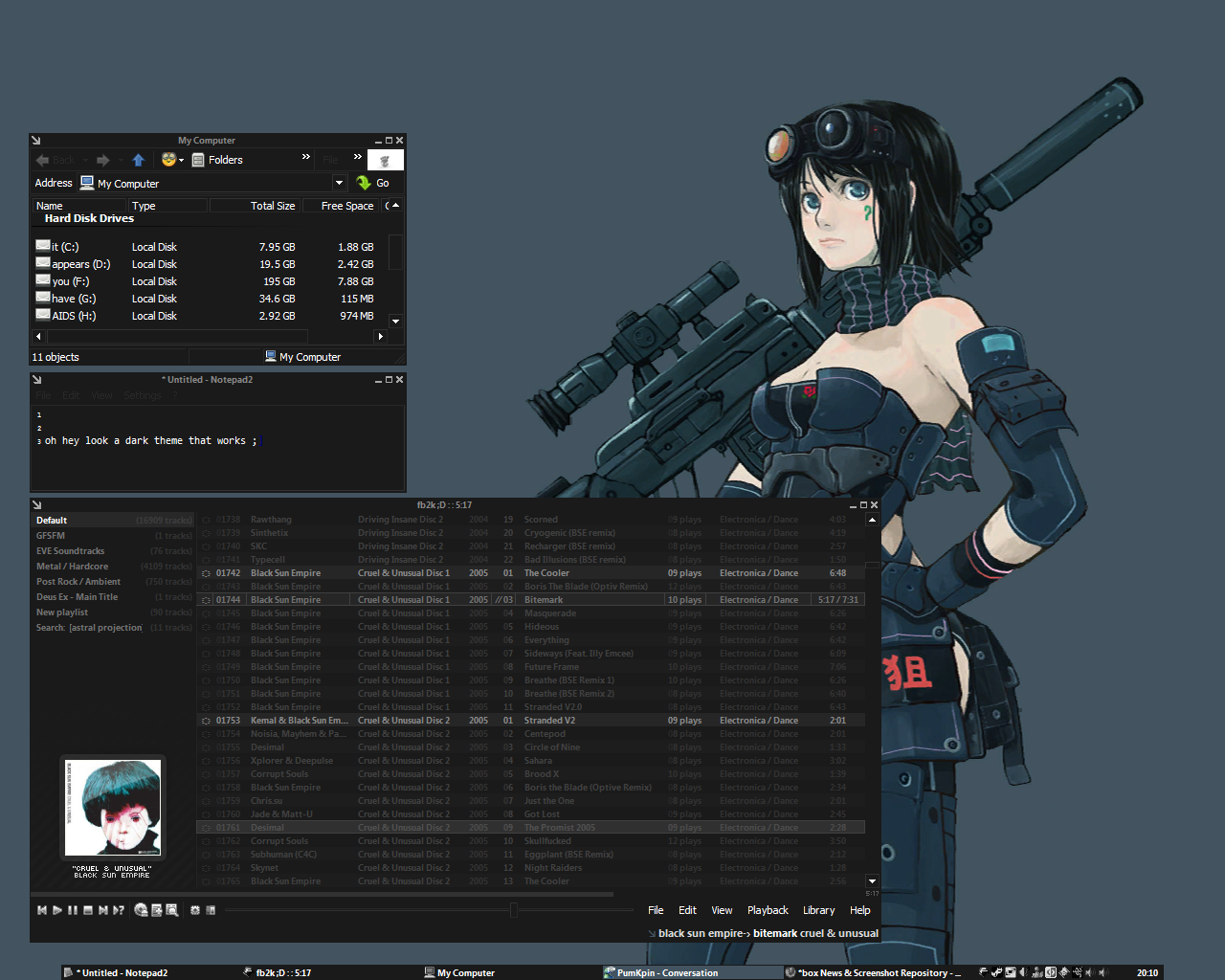
Task: Click the Up folder arrow in My Computer
Action: pos(138,160)
